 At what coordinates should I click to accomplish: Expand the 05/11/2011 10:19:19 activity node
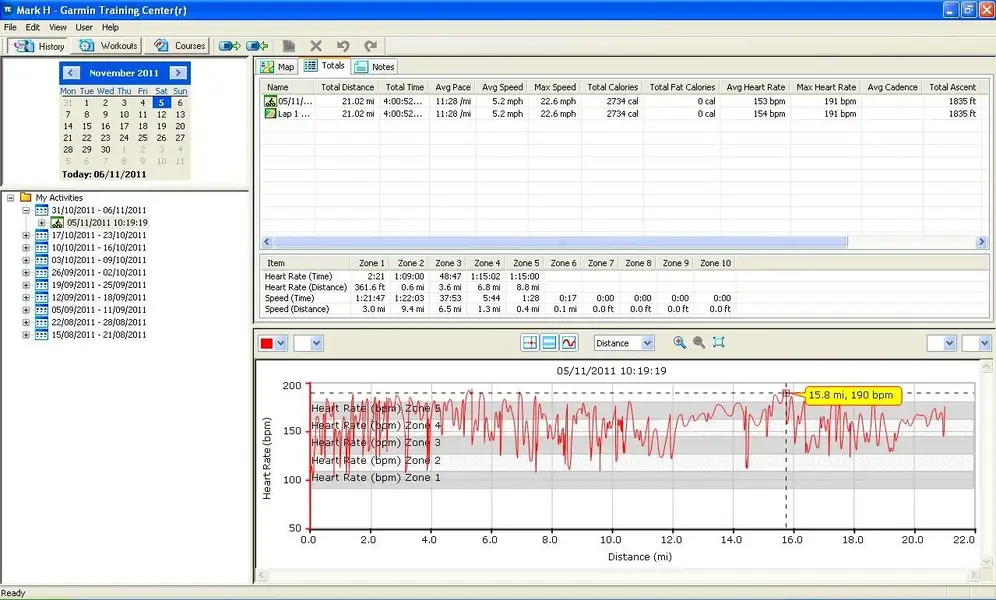(41, 223)
